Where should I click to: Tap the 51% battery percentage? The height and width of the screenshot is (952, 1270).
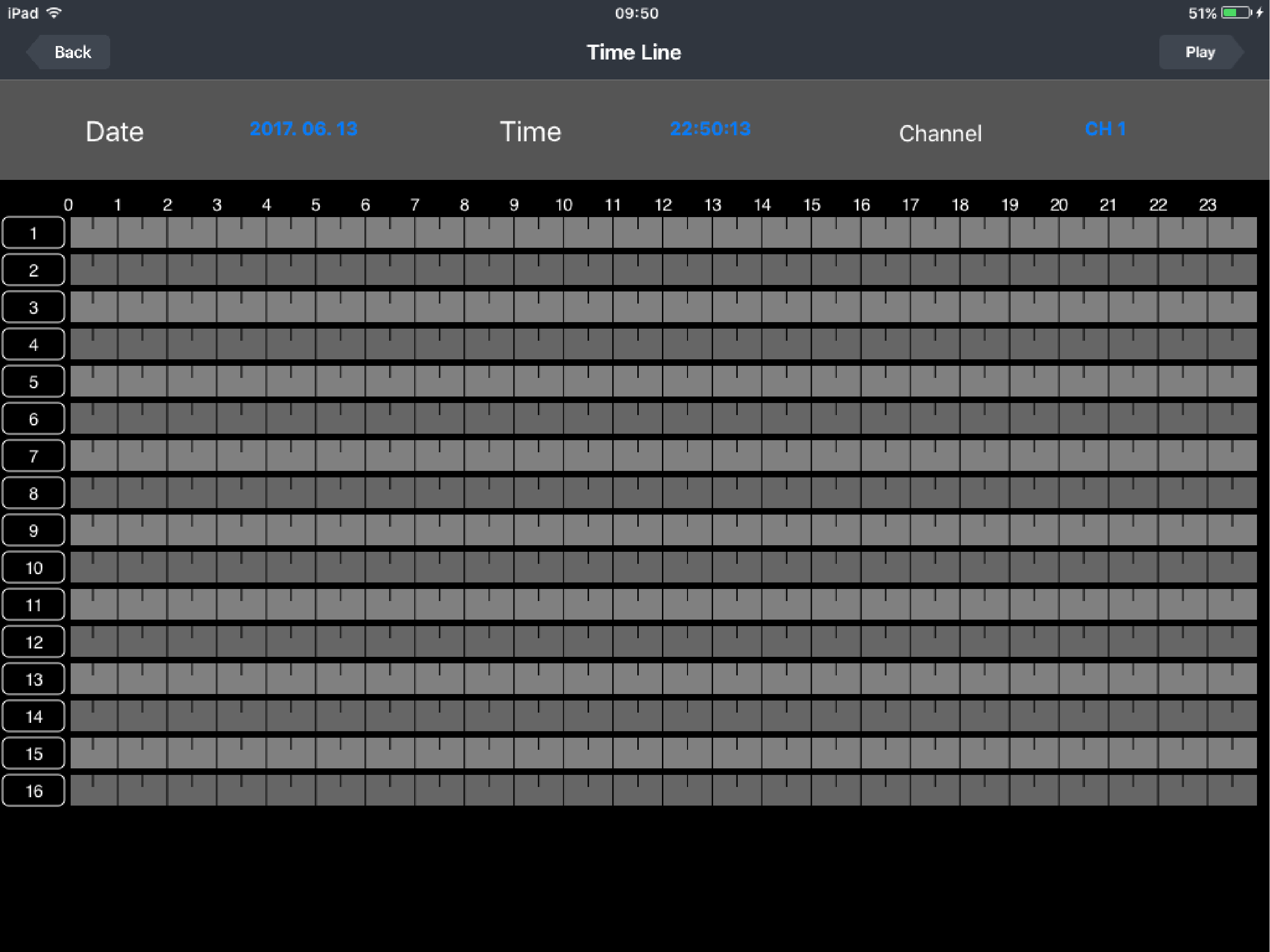pyautogui.click(x=1202, y=13)
